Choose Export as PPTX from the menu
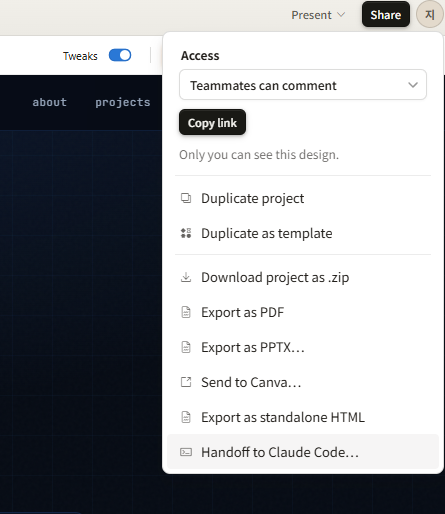This screenshot has width=445, height=514. click(303, 347)
